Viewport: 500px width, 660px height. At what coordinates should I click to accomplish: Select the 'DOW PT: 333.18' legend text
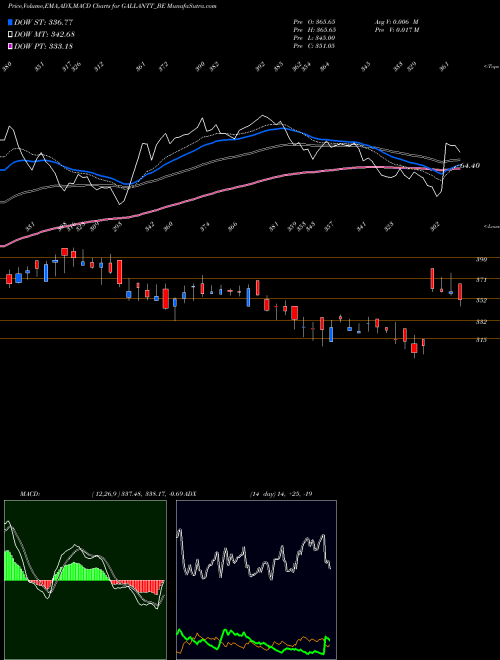[43, 46]
